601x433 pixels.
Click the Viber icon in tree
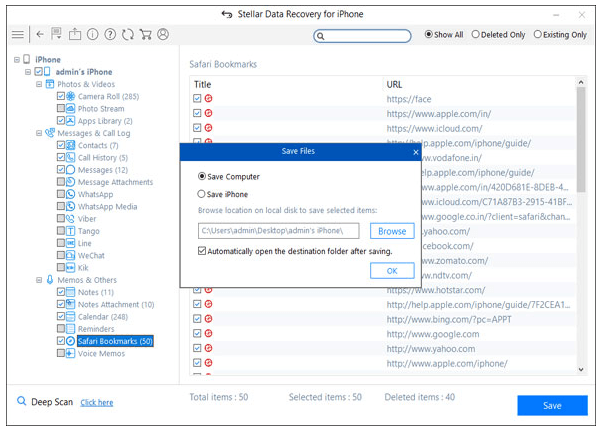click(x=71, y=219)
